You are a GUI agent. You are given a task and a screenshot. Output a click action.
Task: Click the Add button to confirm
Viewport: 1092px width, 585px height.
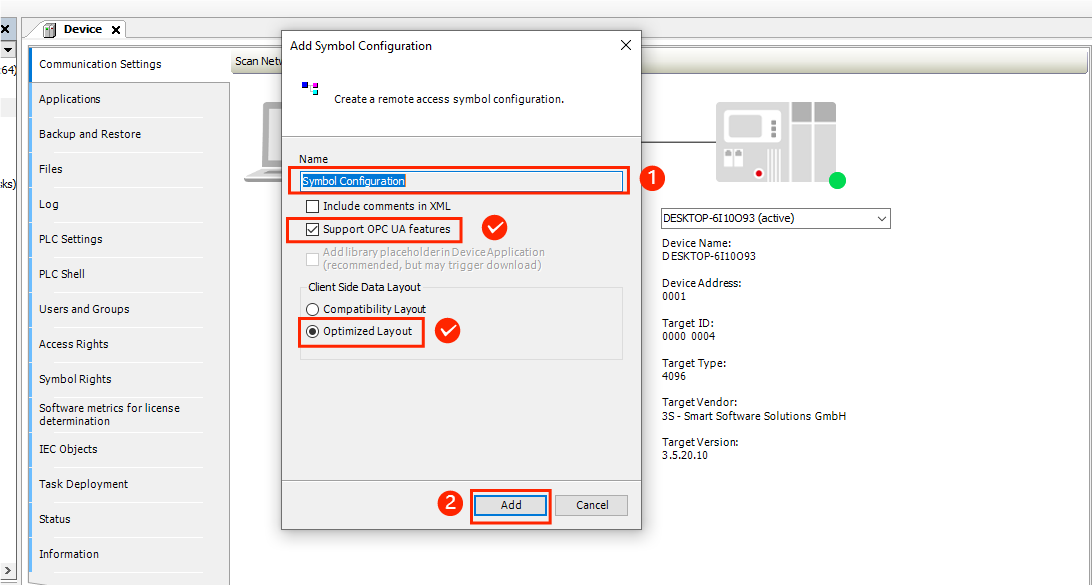tap(510, 505)
